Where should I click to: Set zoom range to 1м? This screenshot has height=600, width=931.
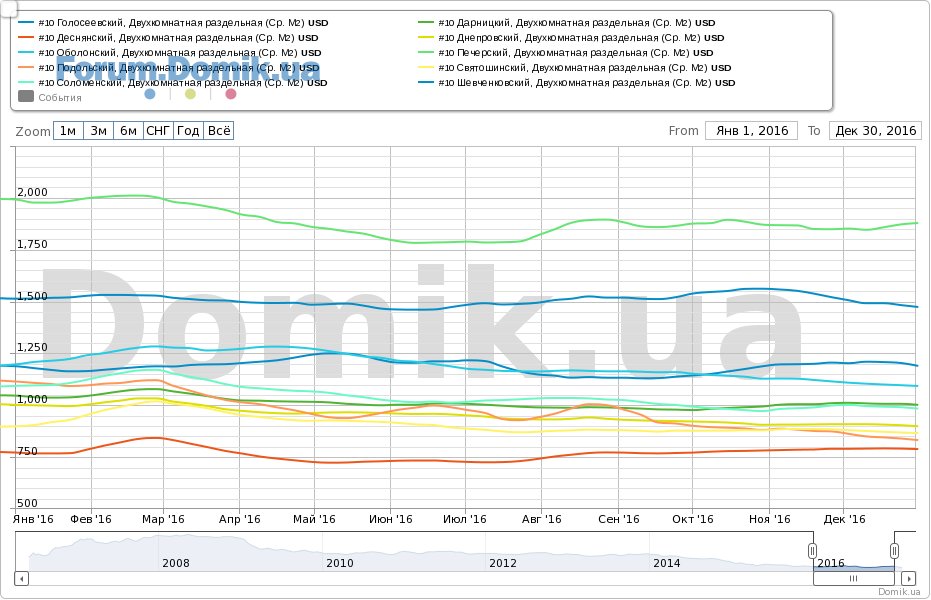point(68,131)
